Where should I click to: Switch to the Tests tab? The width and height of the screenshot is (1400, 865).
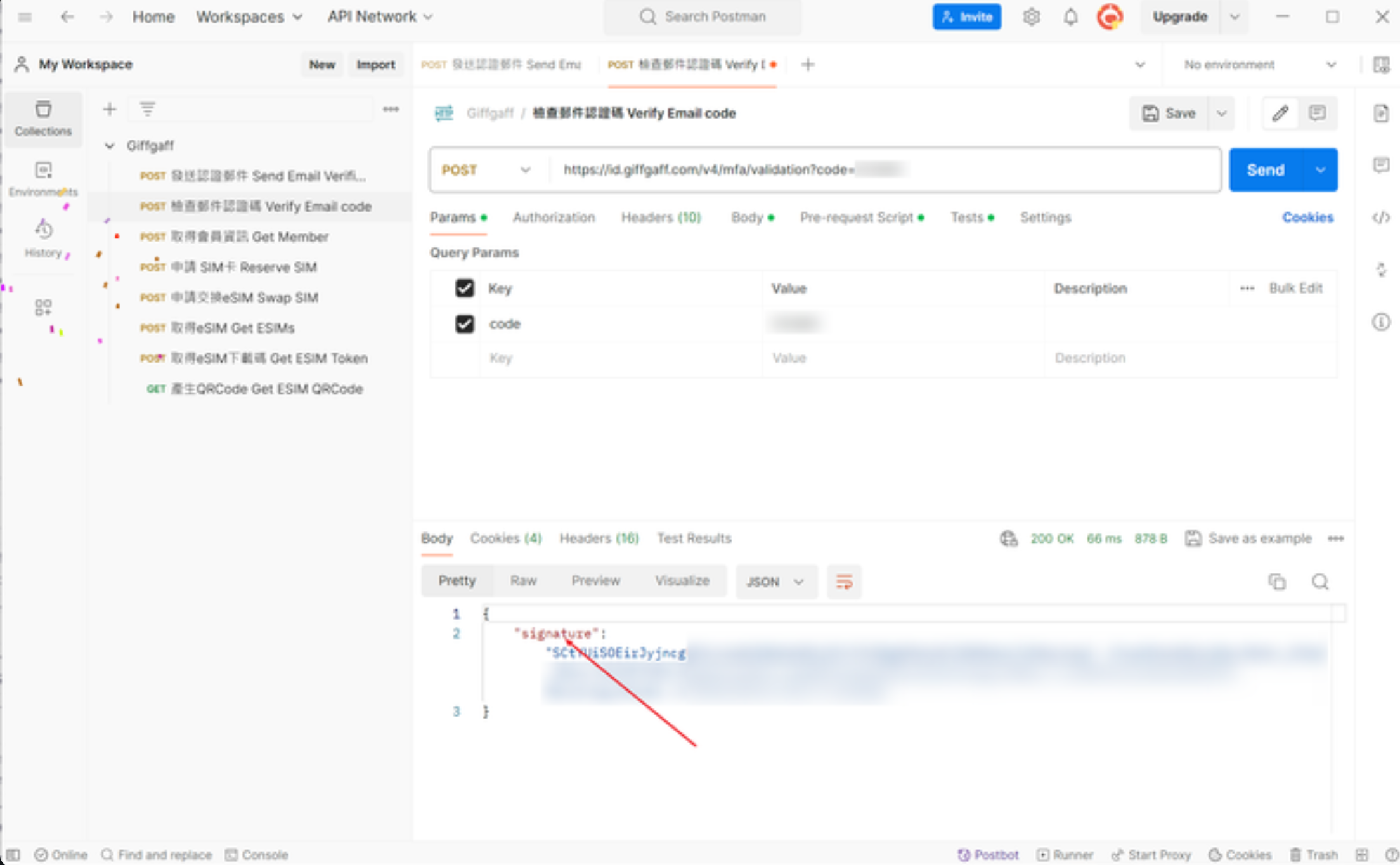972,218
